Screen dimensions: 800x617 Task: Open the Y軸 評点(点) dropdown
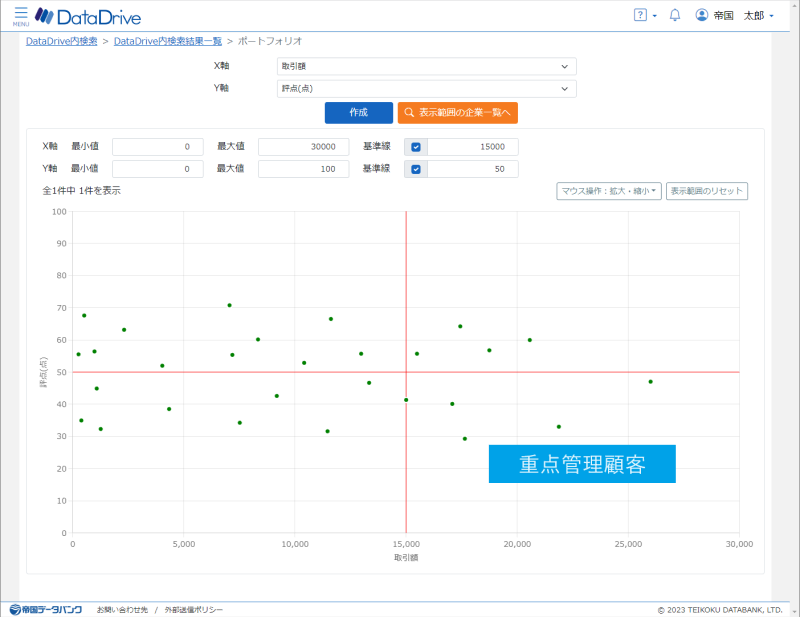(427, 89)
